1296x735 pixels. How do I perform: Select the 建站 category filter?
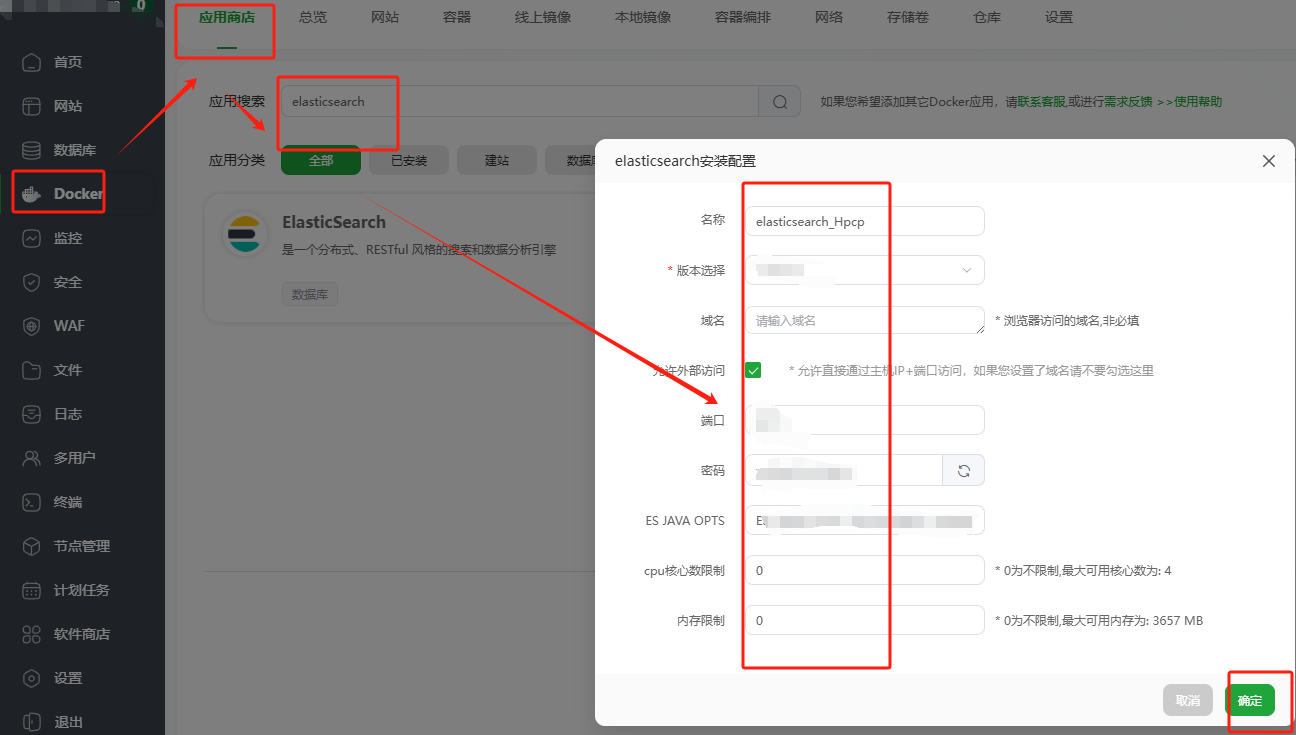(x=497, y=160)
